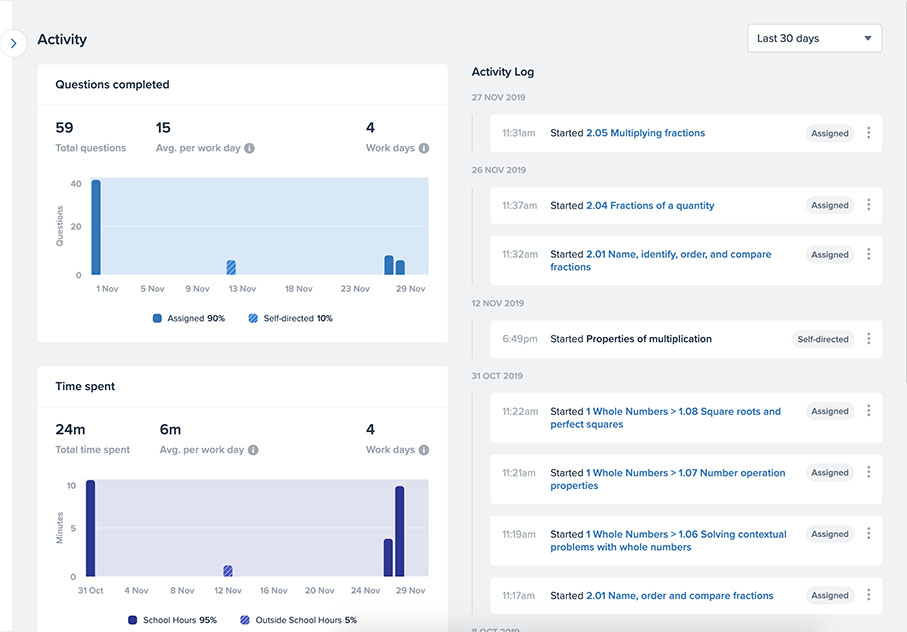Toggle the Self-directed 10% legend item

pos(290,318)
